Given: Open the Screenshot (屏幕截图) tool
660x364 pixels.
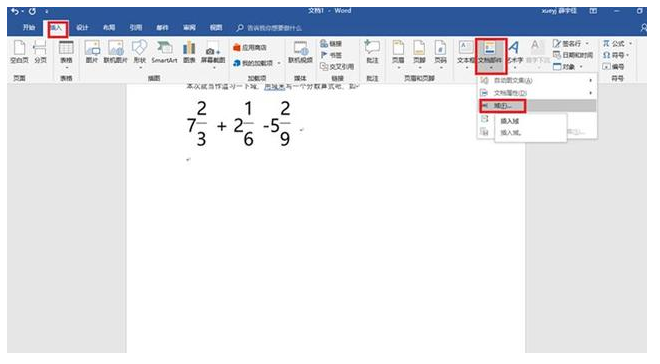Looking at the screenshot, I should pyautogui.click(x=213, y=54).
